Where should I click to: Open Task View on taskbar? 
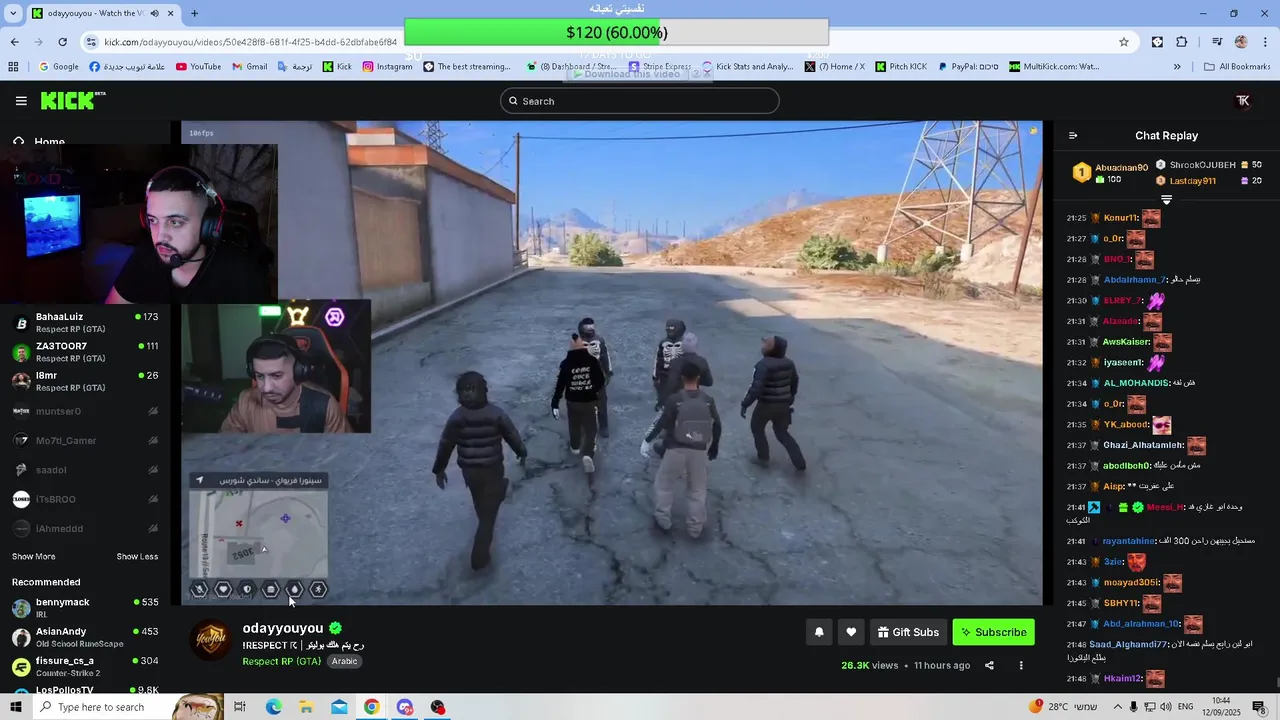pos(240,707)
